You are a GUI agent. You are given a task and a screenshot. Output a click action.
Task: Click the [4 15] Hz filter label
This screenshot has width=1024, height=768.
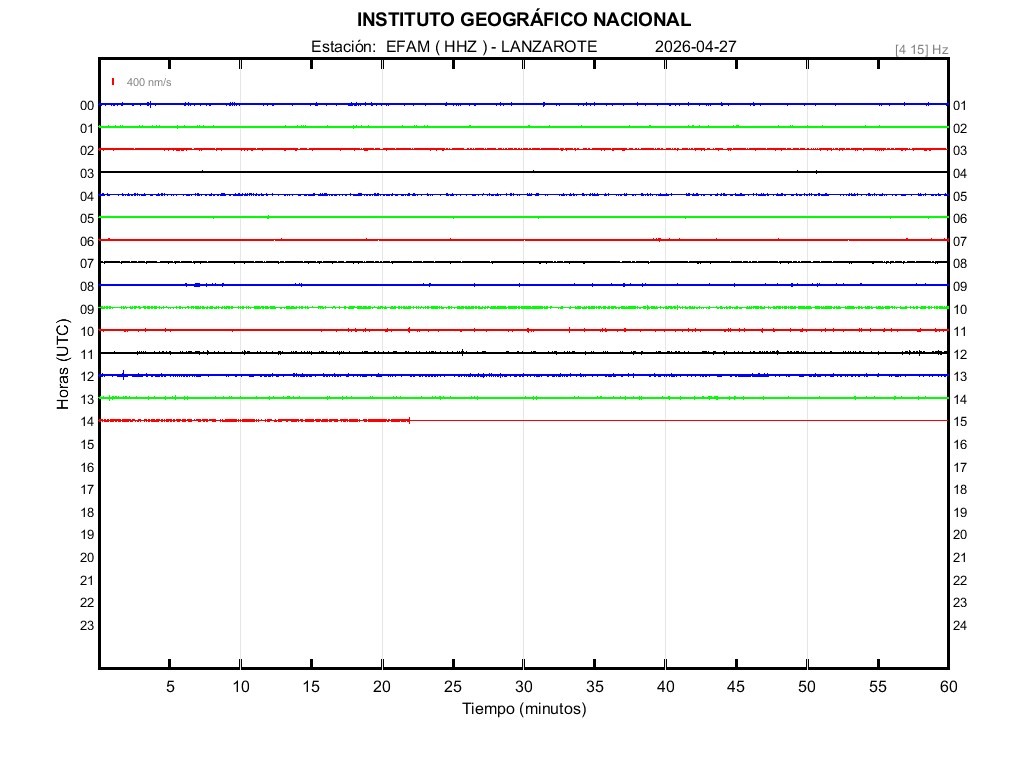[921, 49]
